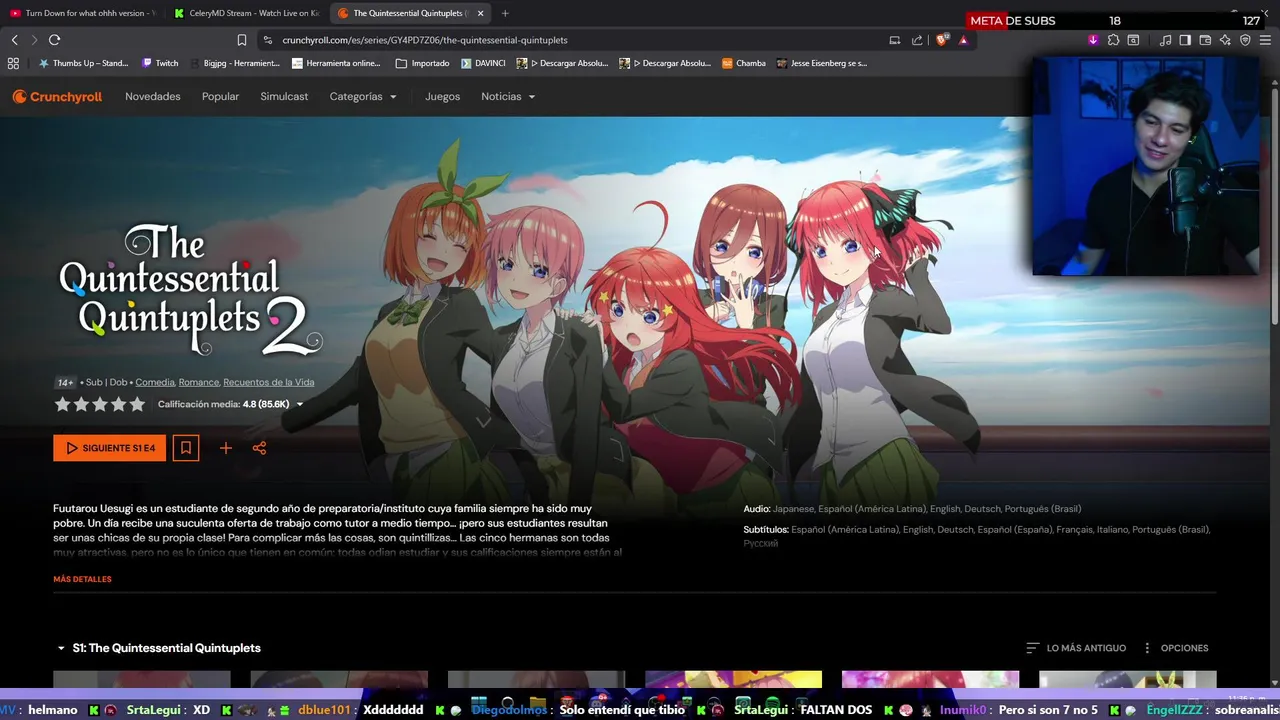Open site settings icon in address bar
The image size is (1280, 720).
coord(267,40)
